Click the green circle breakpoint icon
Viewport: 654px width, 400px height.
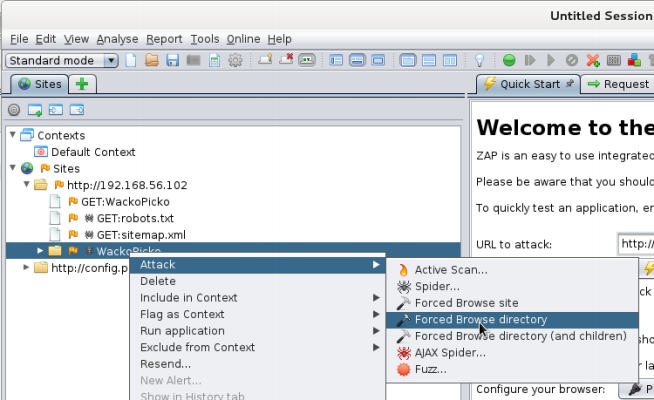tap(509, 61)
